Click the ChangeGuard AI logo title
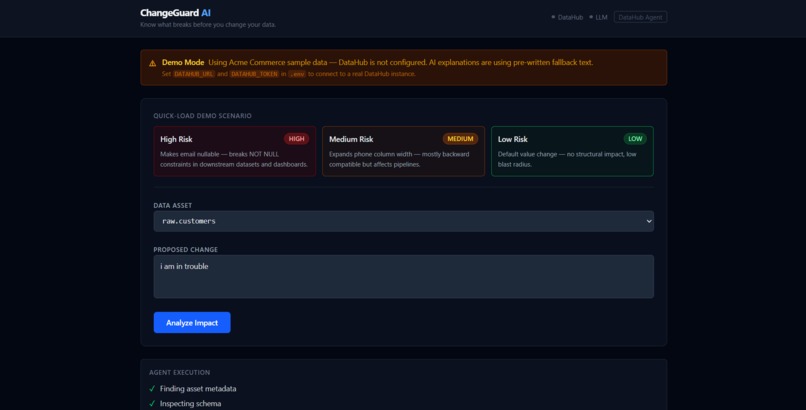The image size is (806, 410). [x=175, y=13]
